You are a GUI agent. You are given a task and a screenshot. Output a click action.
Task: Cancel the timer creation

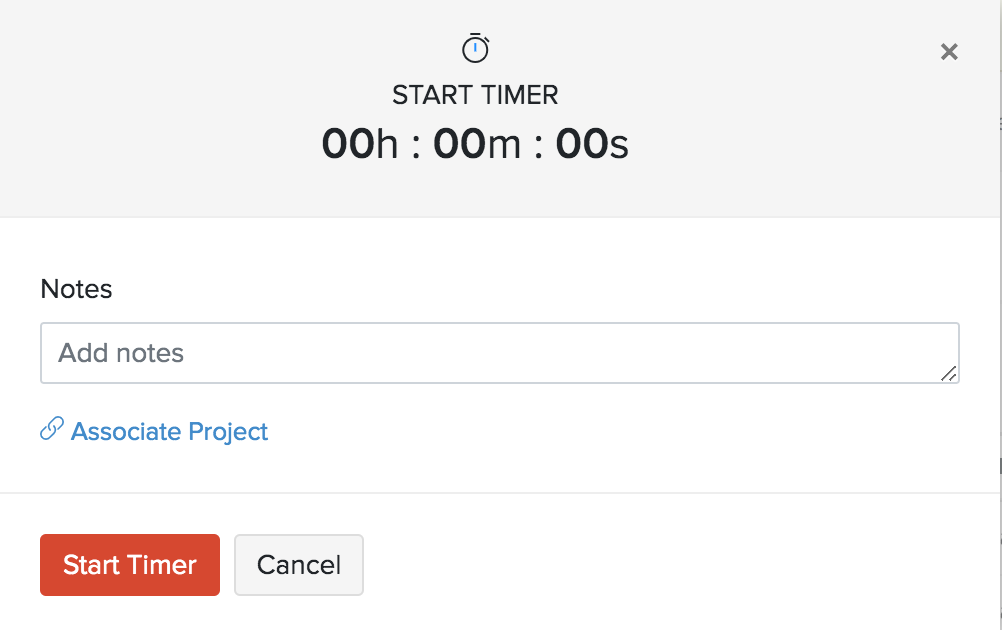pos(298,564)
